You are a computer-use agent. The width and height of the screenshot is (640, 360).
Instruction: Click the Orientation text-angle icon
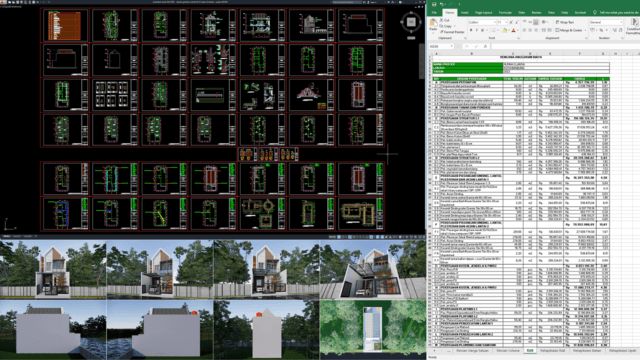(544, 22)
